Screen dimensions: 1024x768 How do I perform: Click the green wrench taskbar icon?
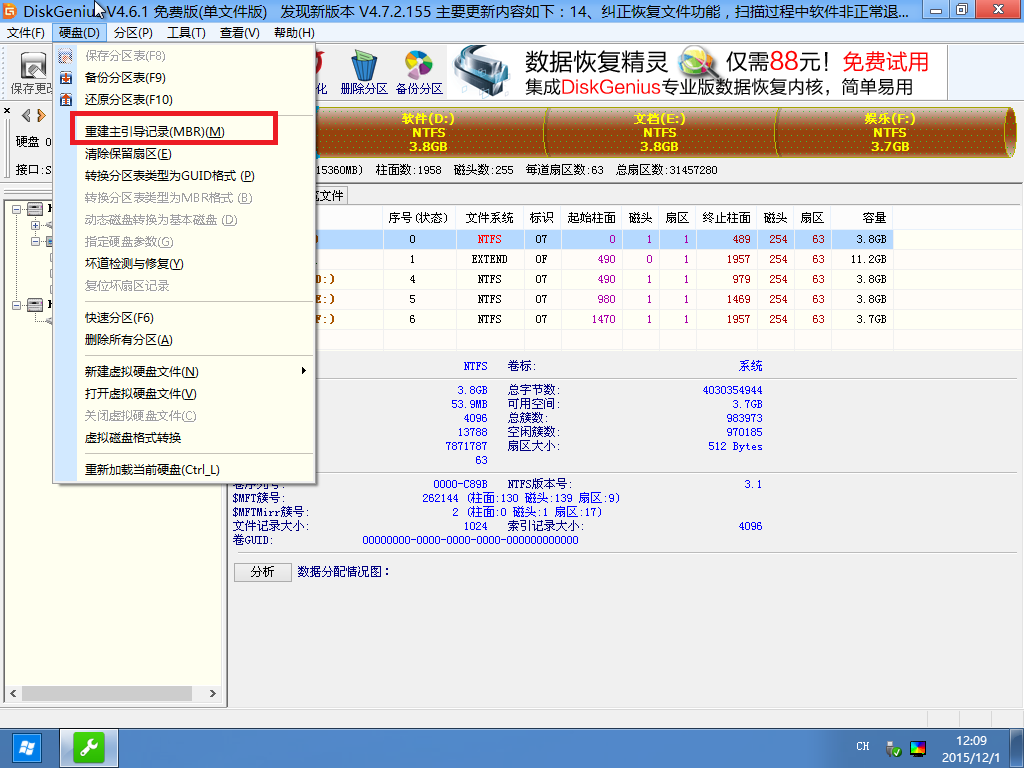click(89, 747)
